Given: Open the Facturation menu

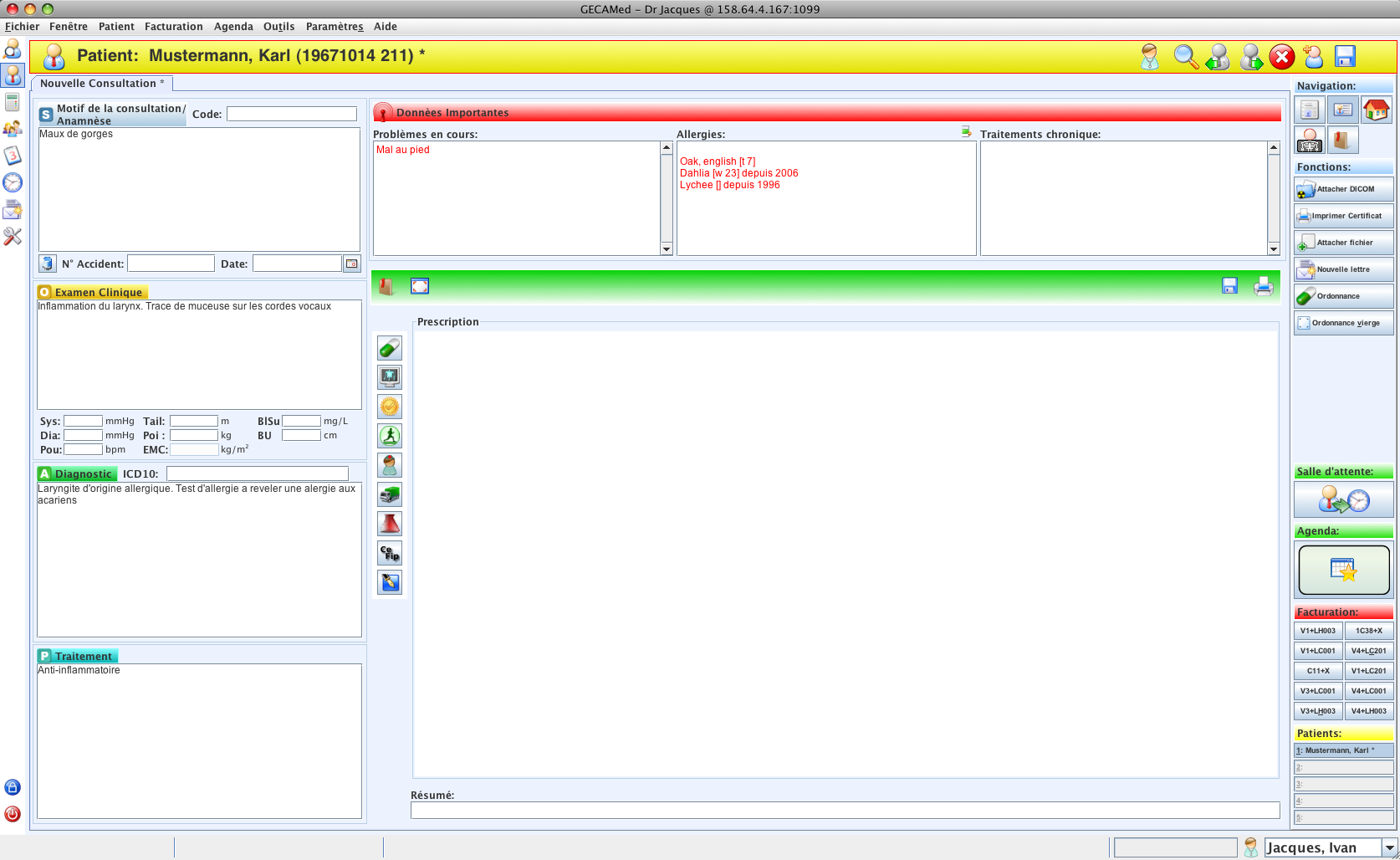Looking at the screenshot, I should pos(173,27).
